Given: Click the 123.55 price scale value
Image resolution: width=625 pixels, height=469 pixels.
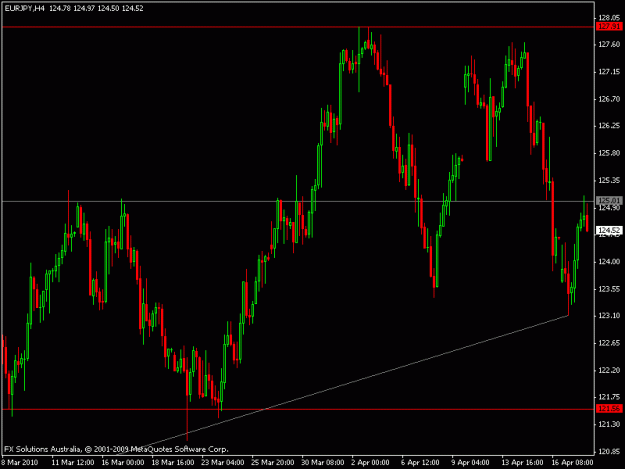Looking at the screenshot, I should 609,289.
